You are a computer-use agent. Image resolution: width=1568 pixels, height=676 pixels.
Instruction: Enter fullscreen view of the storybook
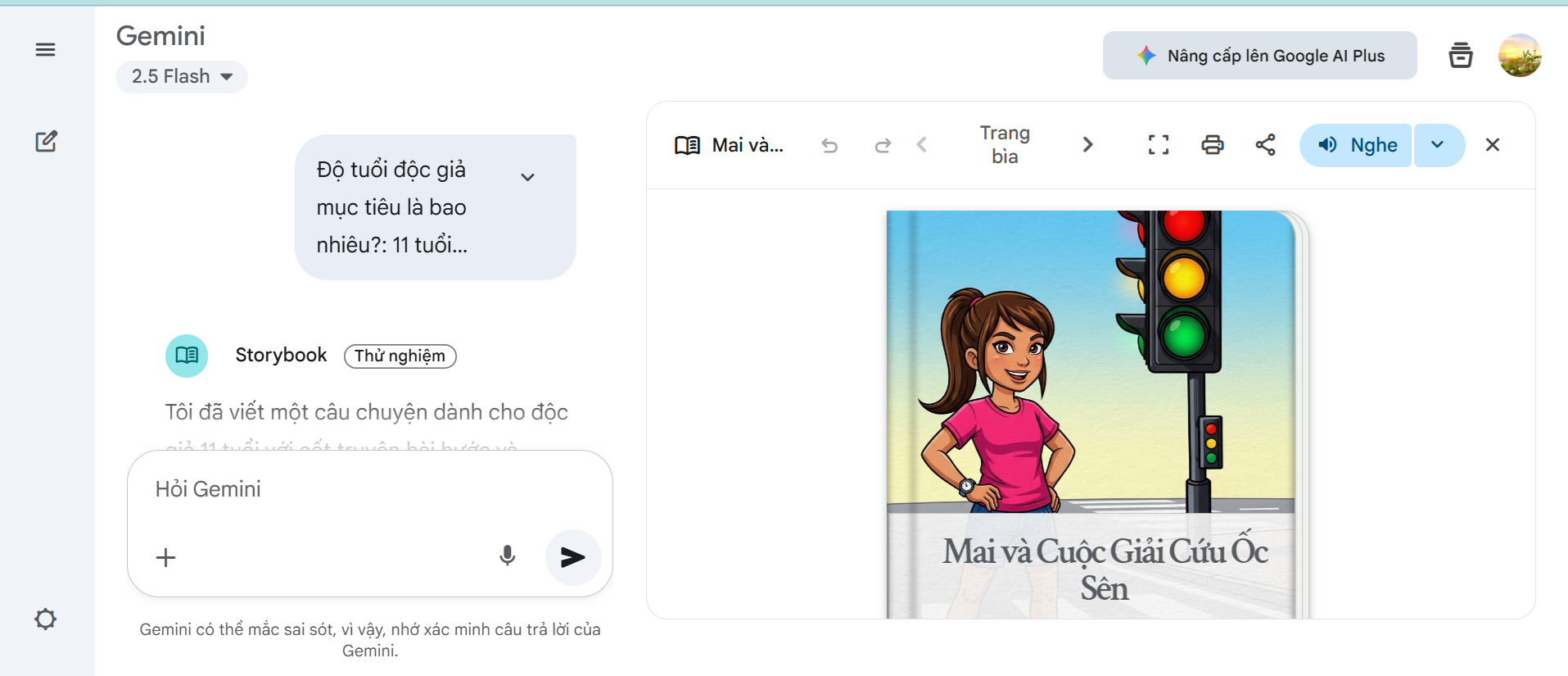[x=1158, y=145]
